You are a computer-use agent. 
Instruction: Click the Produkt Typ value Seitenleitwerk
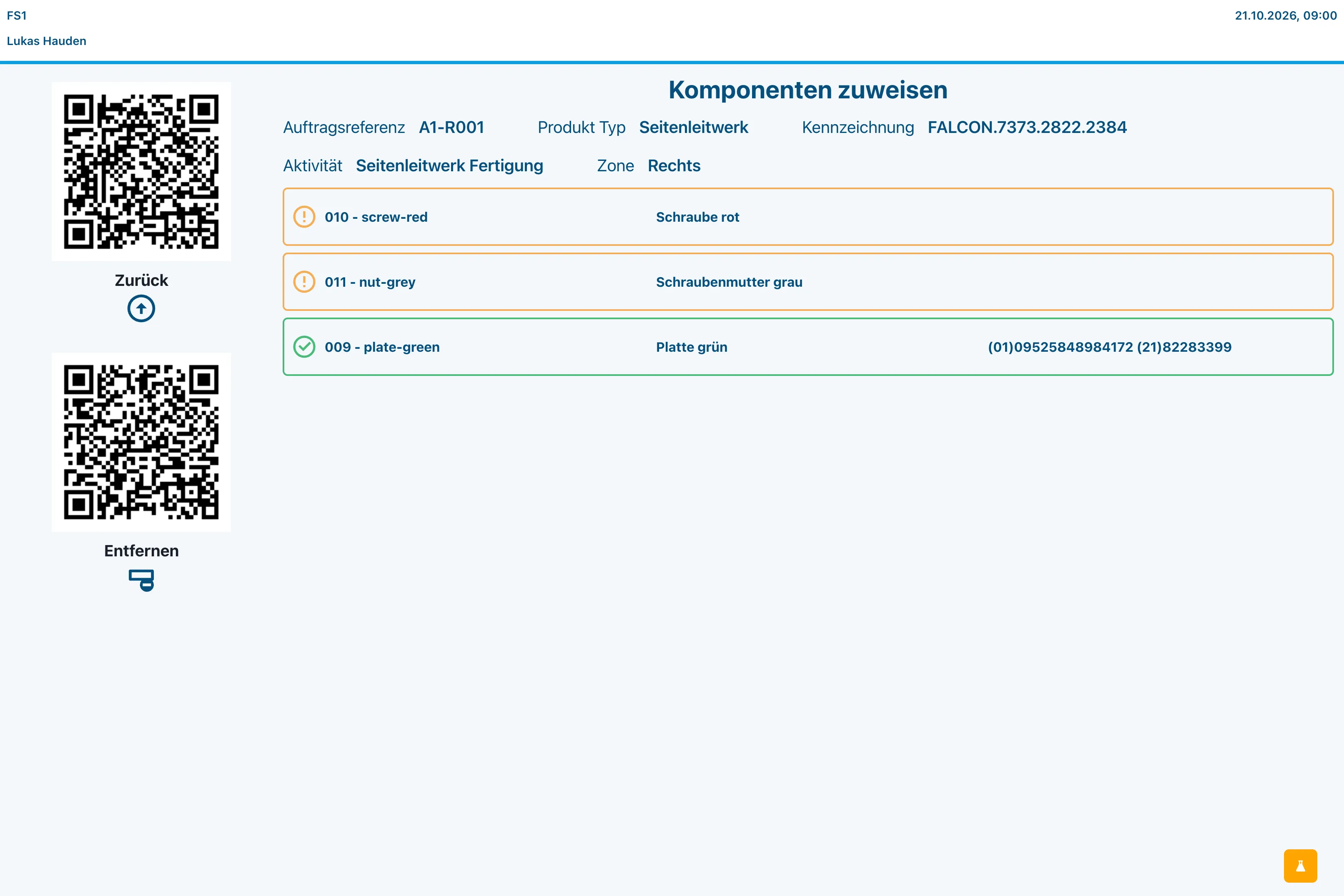pos(694,127)
